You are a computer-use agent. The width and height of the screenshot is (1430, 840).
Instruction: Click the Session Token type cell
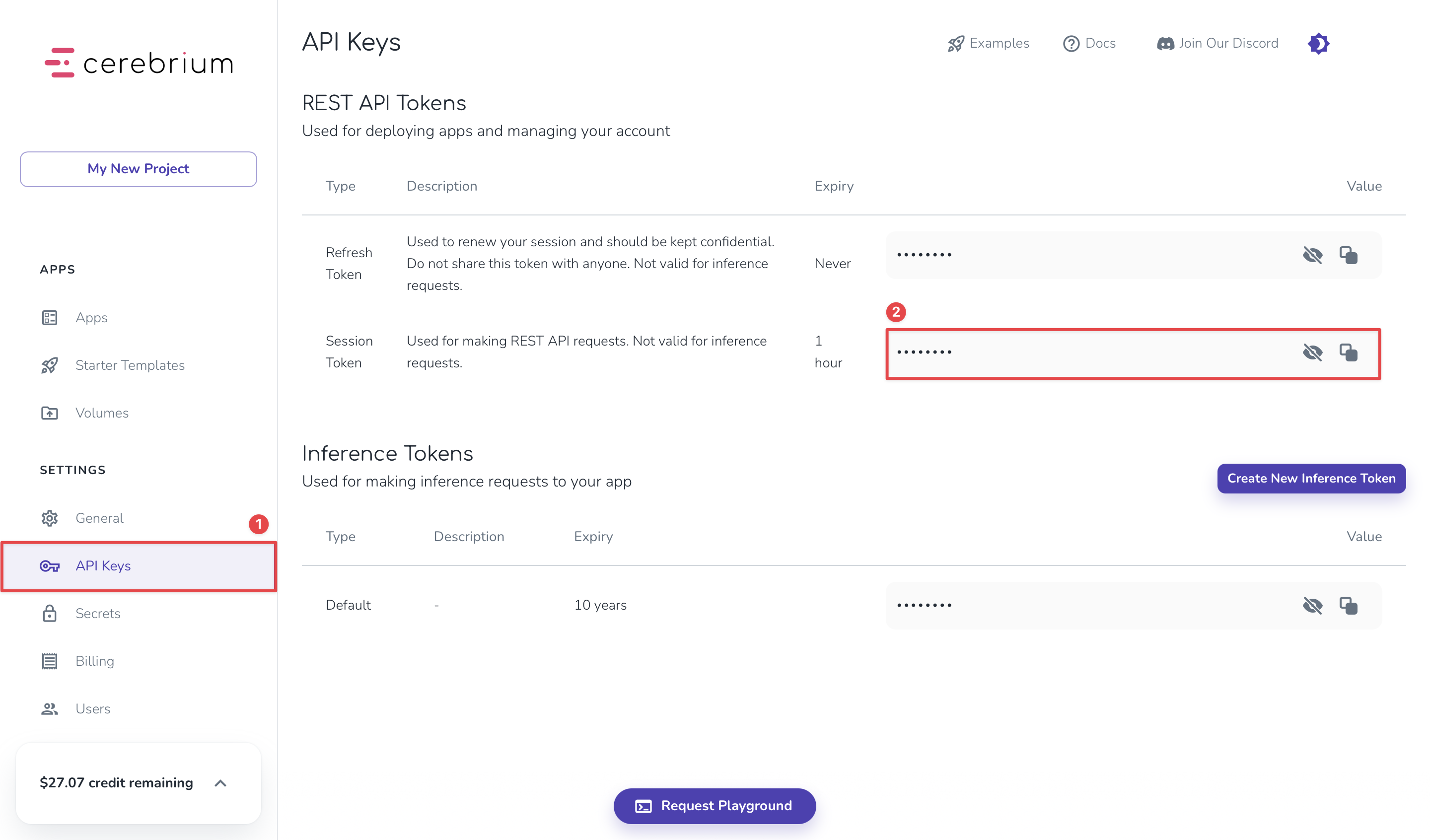pos(349,352)
